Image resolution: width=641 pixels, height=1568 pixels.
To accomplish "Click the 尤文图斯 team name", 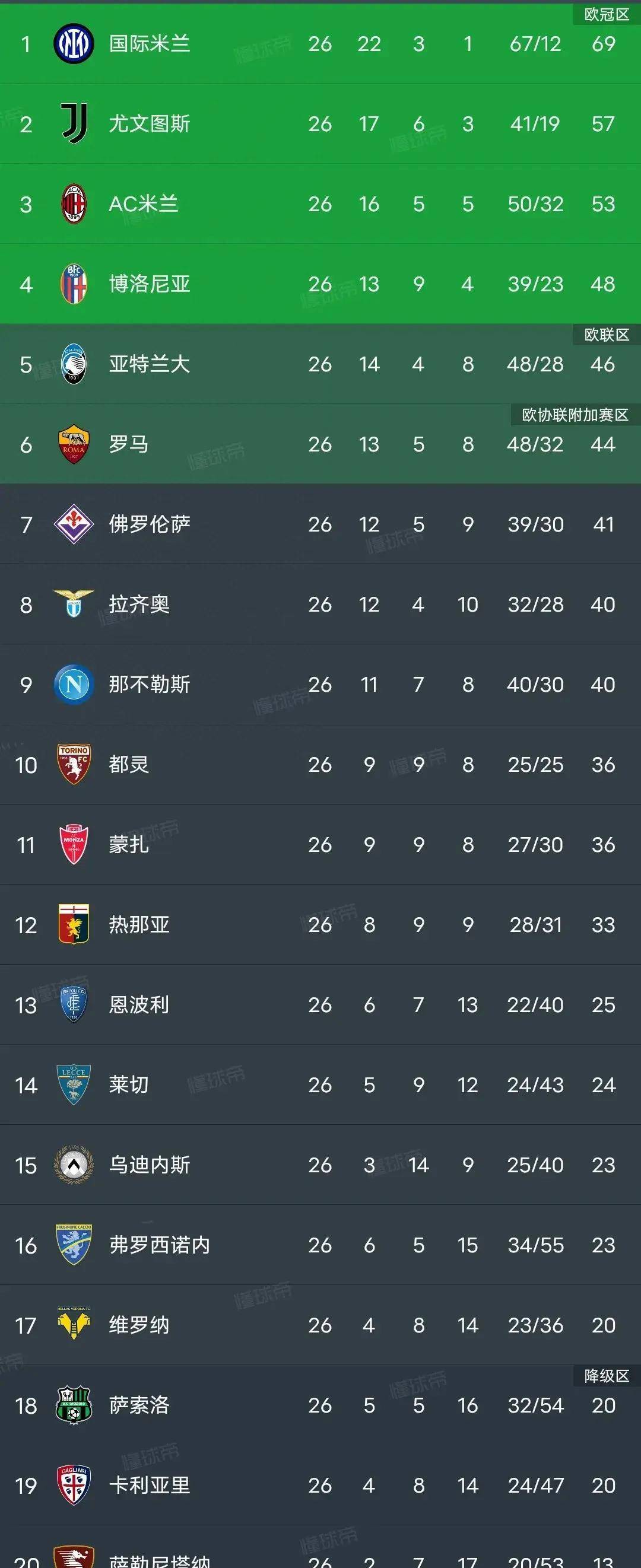I will pos(149,123).
